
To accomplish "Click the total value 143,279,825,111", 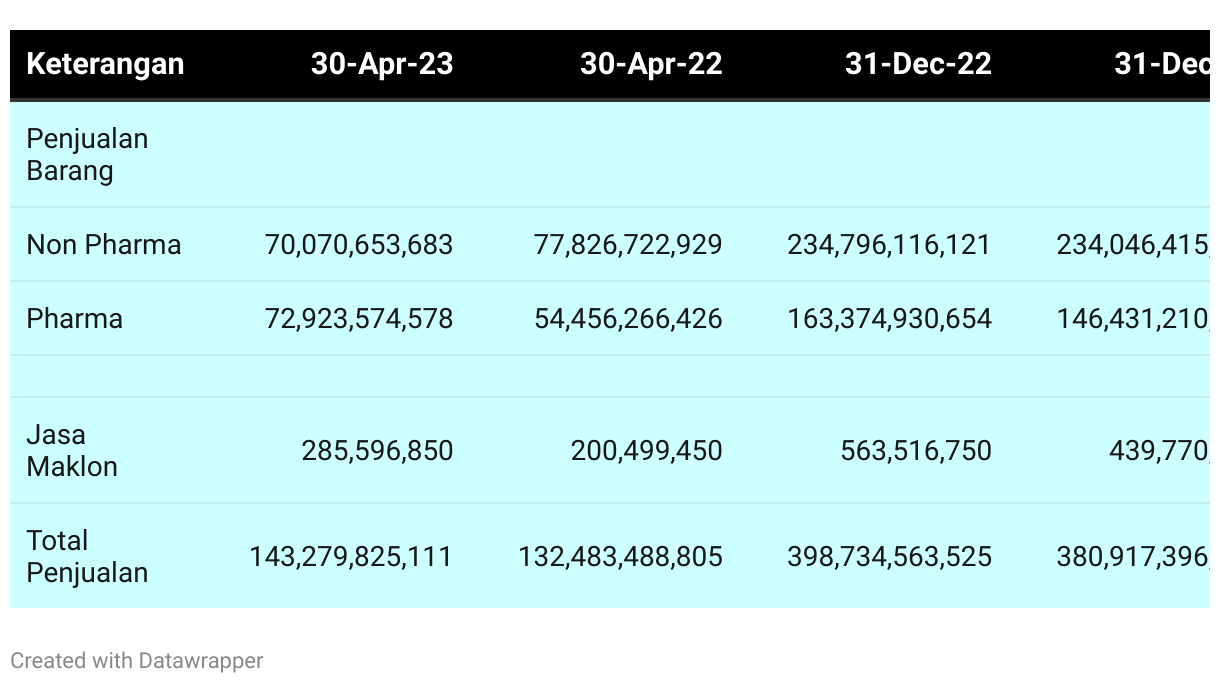I will [351, 556].
